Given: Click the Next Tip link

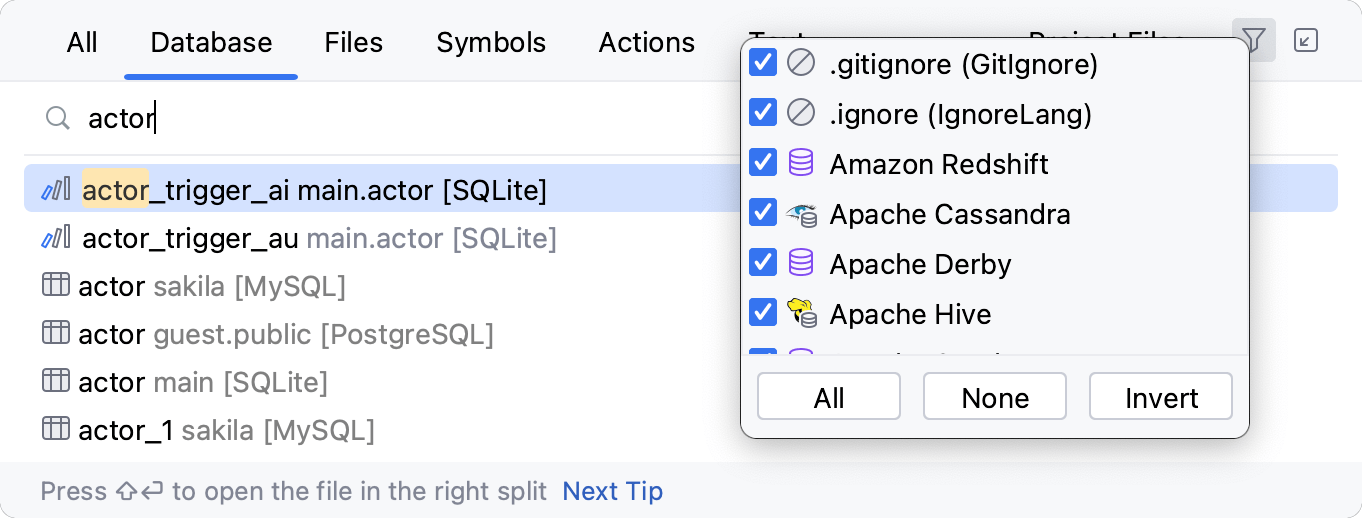Looking at the screenshot, I should 612,491.
